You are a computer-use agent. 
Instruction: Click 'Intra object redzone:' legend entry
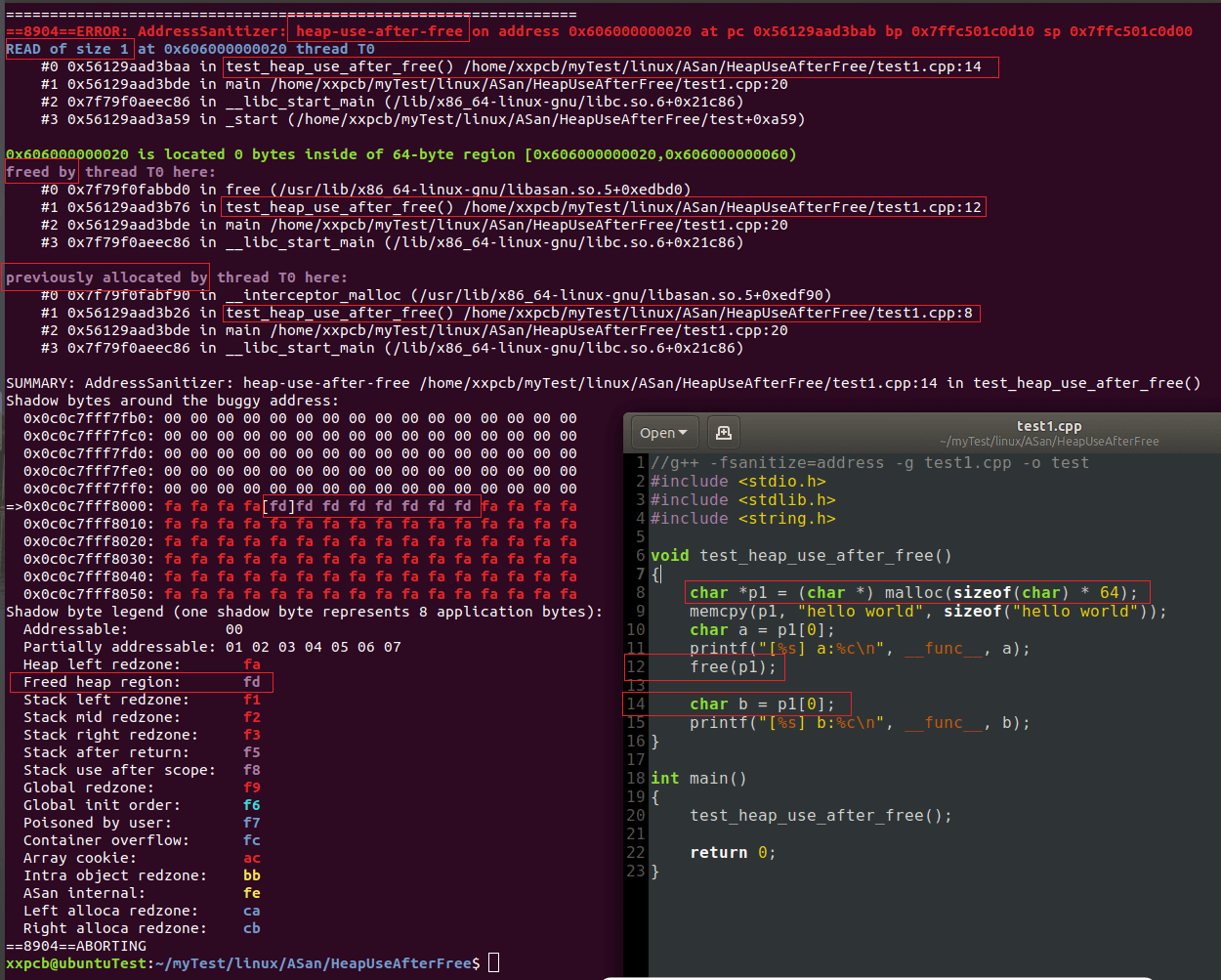click(142, 875)
